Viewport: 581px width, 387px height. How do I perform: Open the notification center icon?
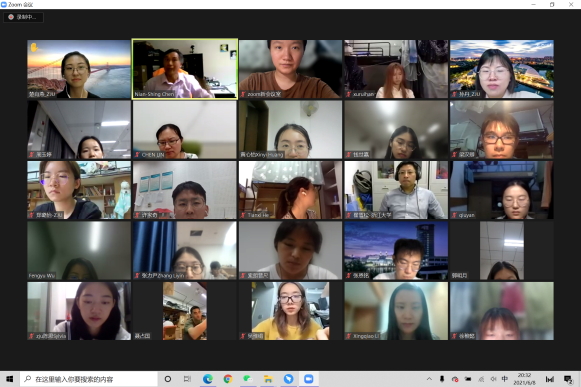pos(568,379)
